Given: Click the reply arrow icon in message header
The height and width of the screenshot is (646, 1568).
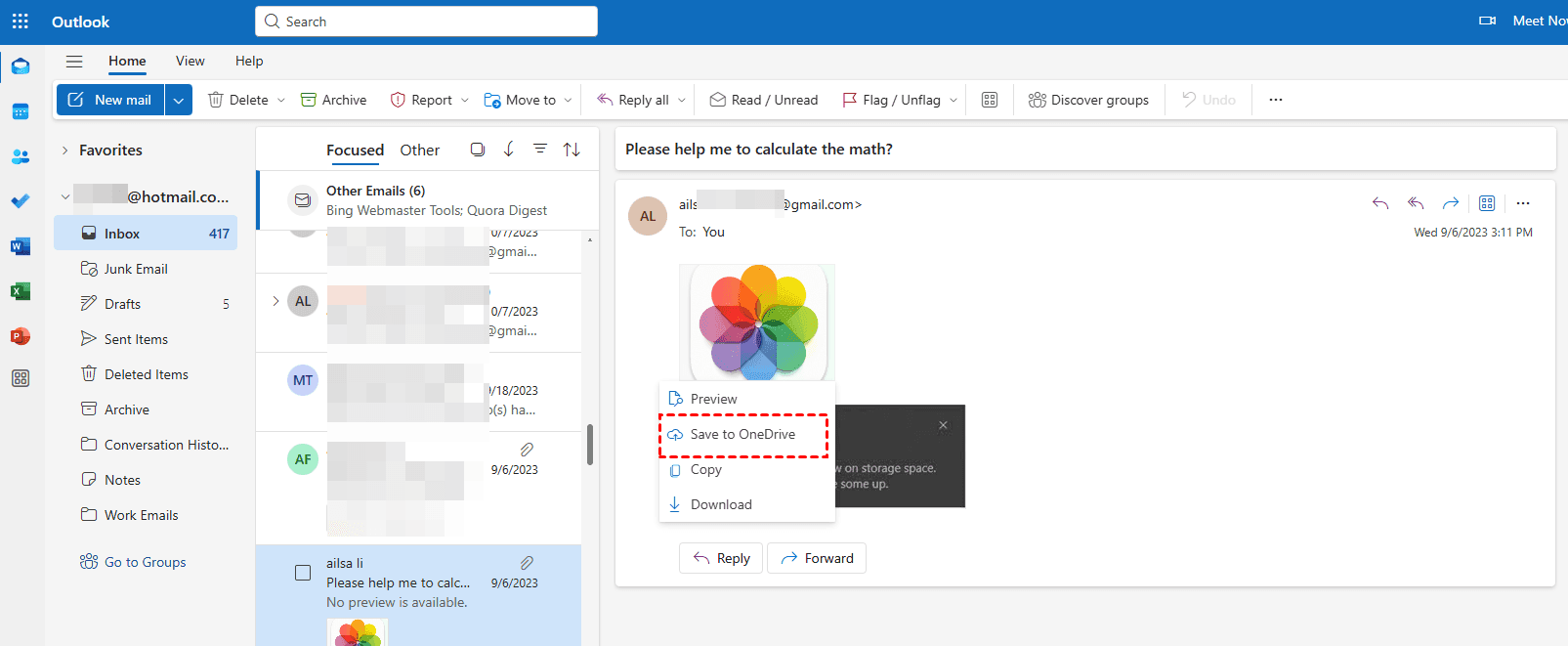Looking at the screenshot, I should [1380, 203].
